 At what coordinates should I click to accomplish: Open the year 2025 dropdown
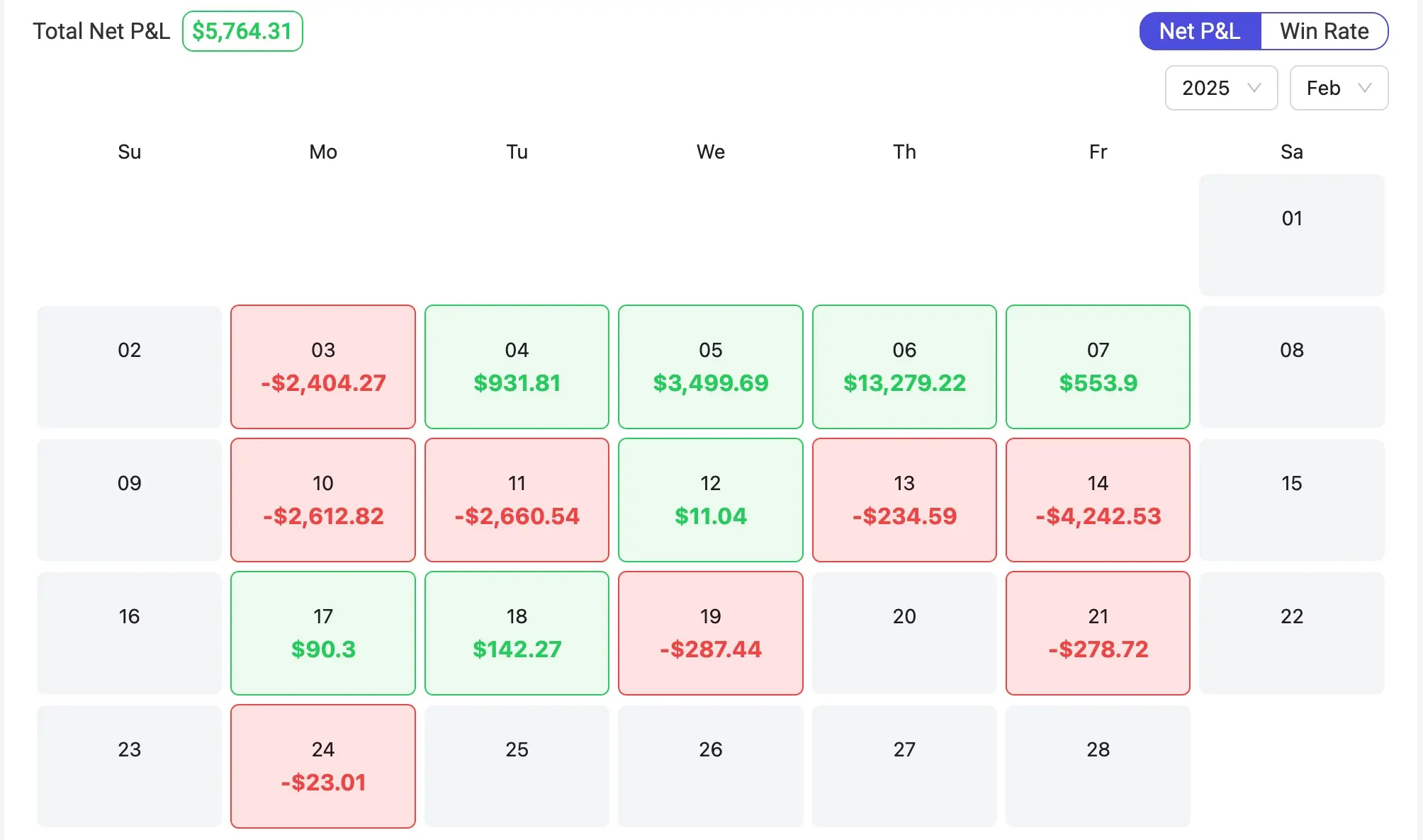click(x=1220, y=88)
